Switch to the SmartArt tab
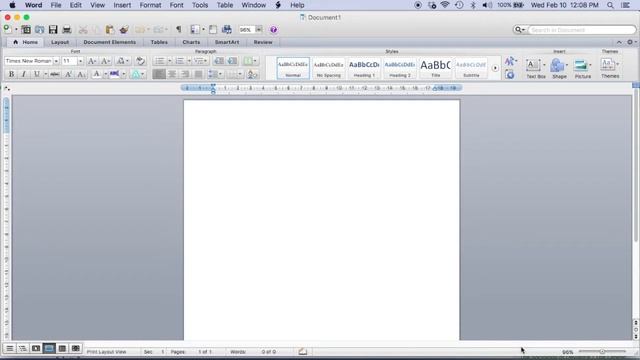This screenshot has width=640, height=360. (227, 42)
